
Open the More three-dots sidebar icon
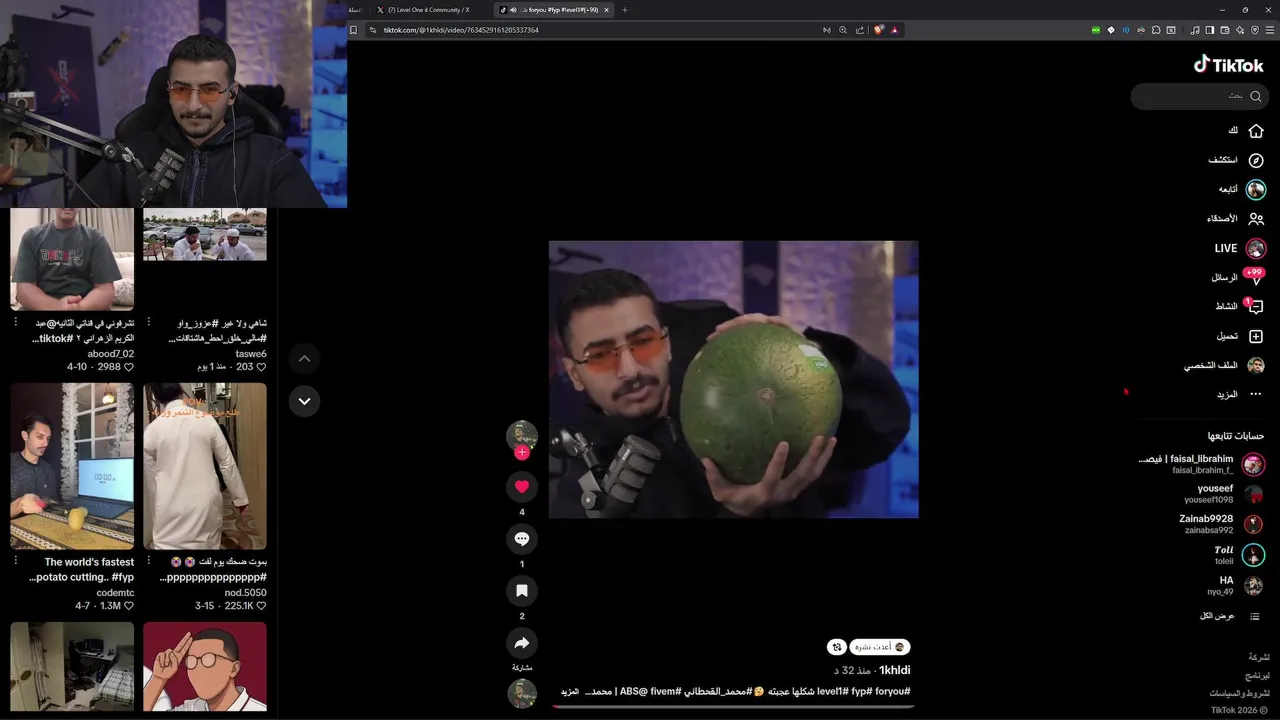(x=1256, y=395)
